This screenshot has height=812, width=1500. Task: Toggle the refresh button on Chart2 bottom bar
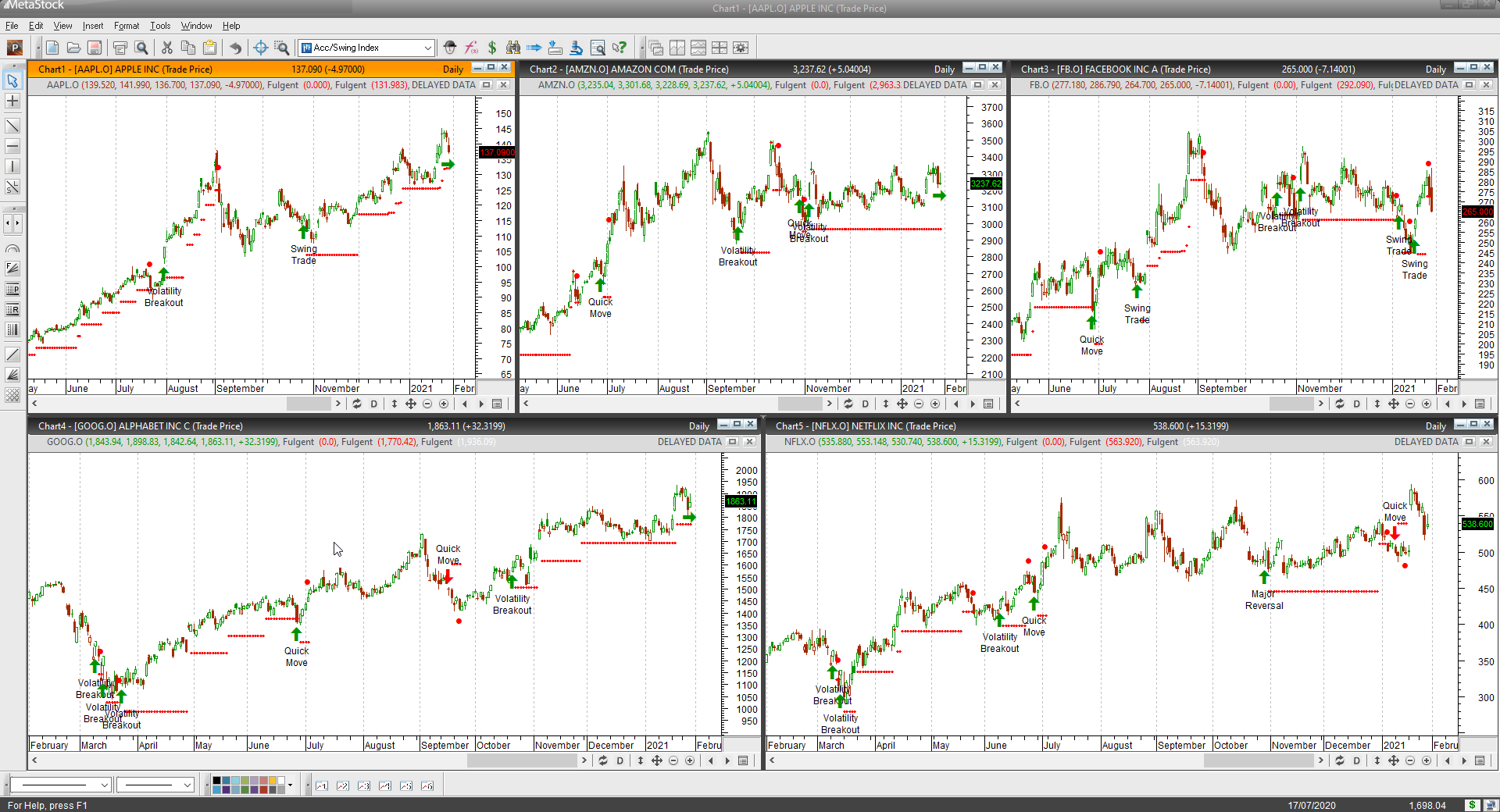(x=848, y=404)
